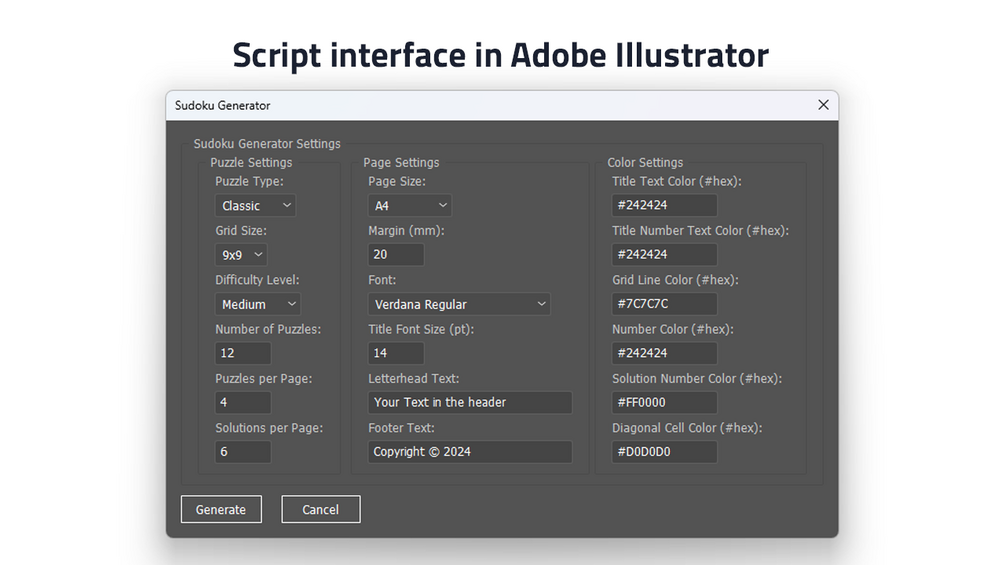Click the Cancel button
This screenshot has height=565, width=1005.
320,509
